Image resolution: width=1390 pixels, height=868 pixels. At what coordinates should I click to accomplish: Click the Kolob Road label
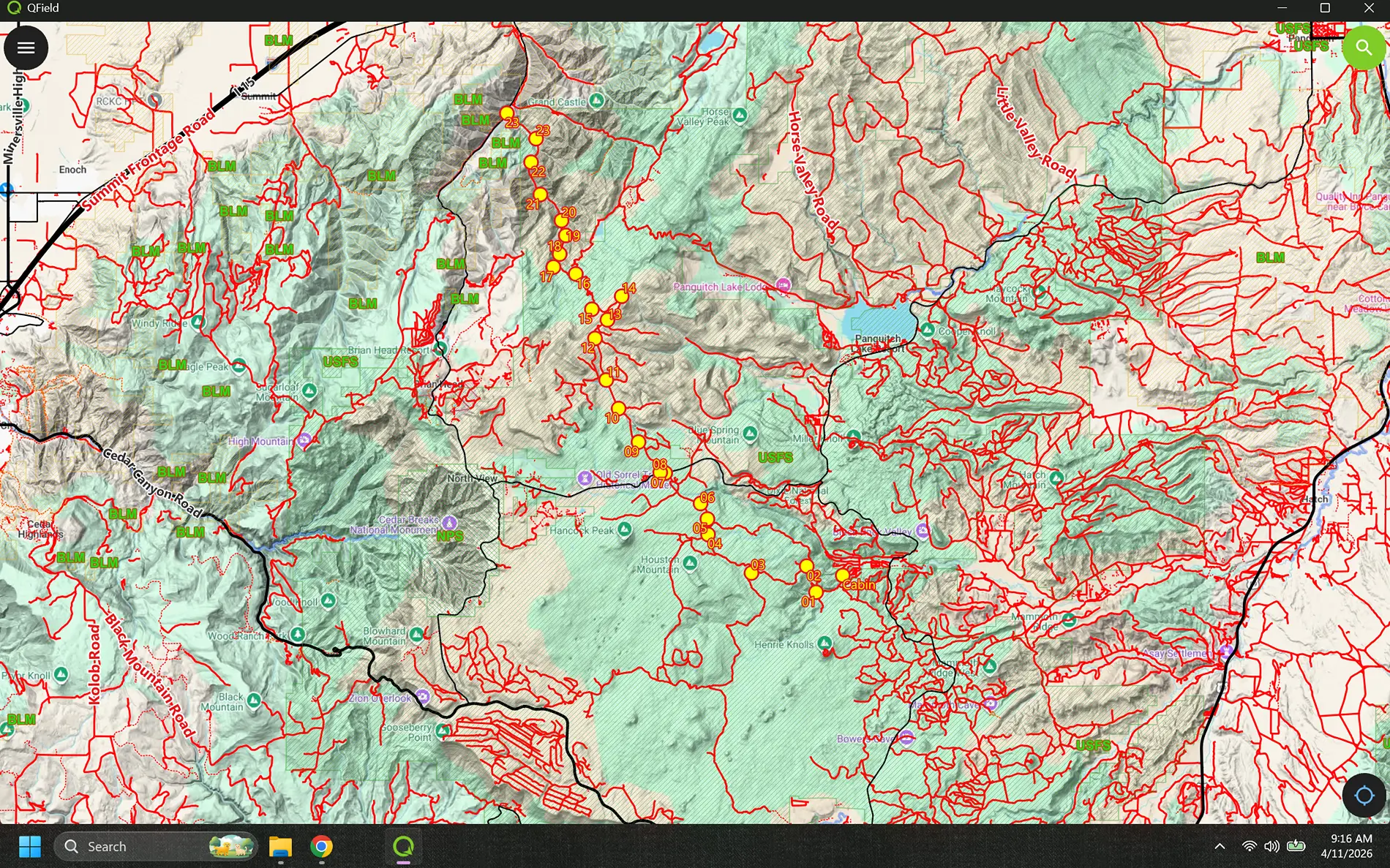click(x=94, y=663)
